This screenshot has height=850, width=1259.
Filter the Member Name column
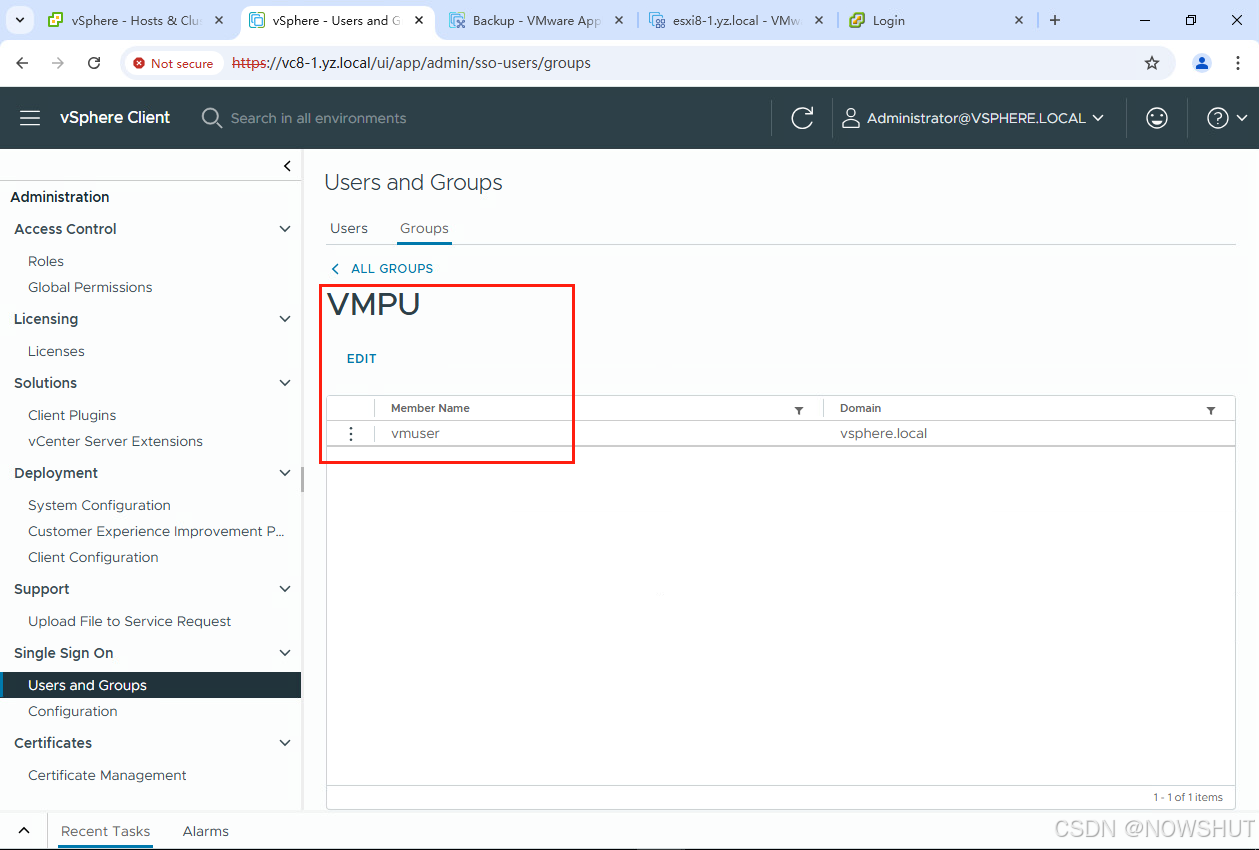[799, 410]
